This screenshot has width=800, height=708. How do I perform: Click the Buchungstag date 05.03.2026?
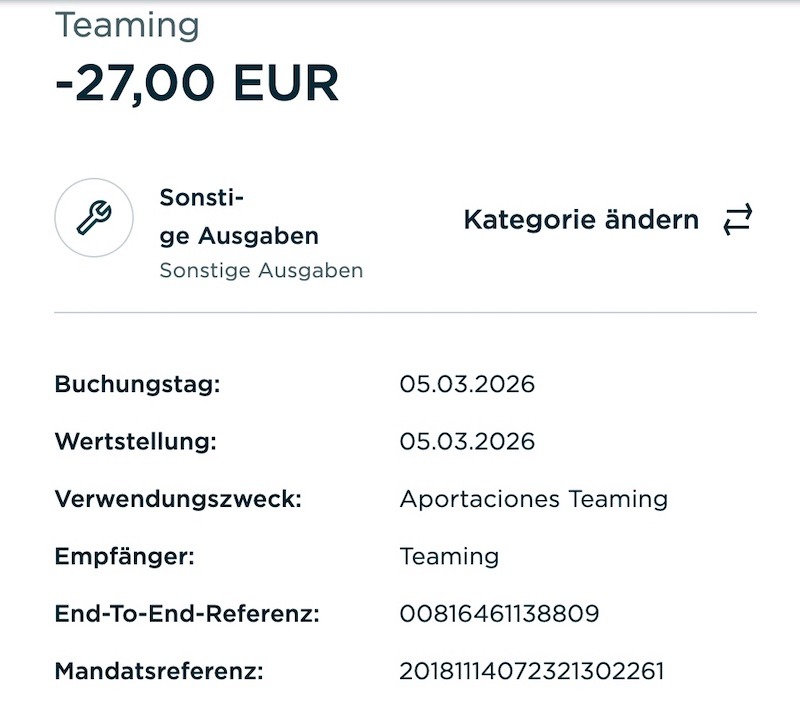(x=467, y=384)
